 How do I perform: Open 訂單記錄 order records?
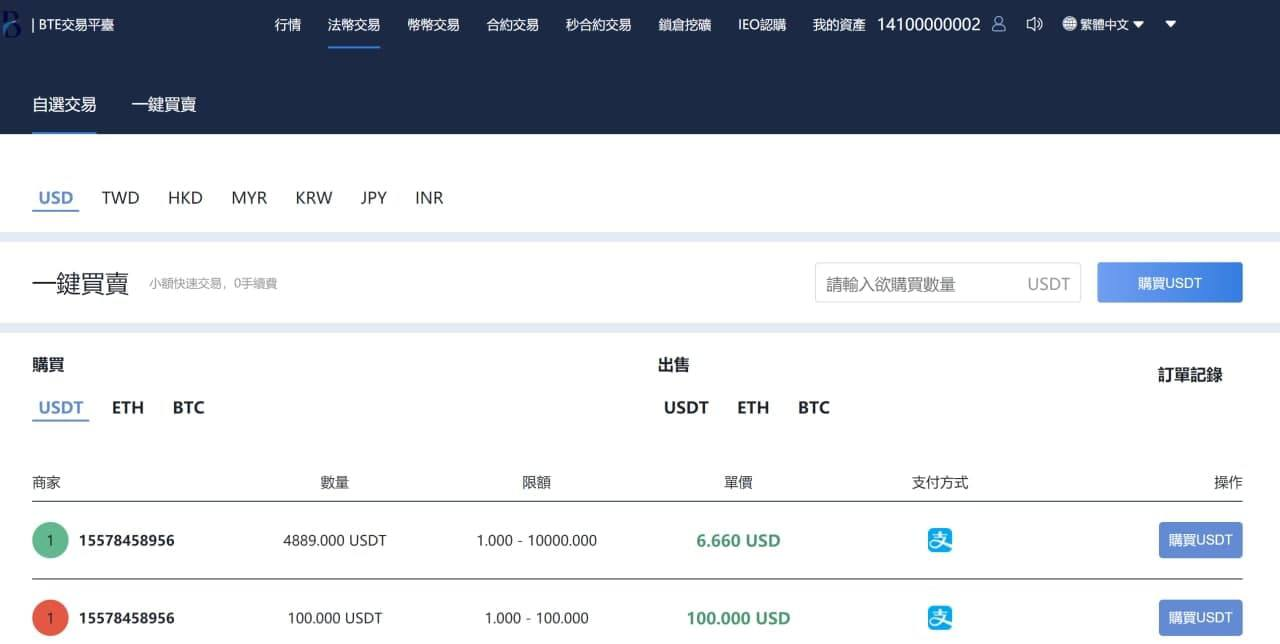1190,375
